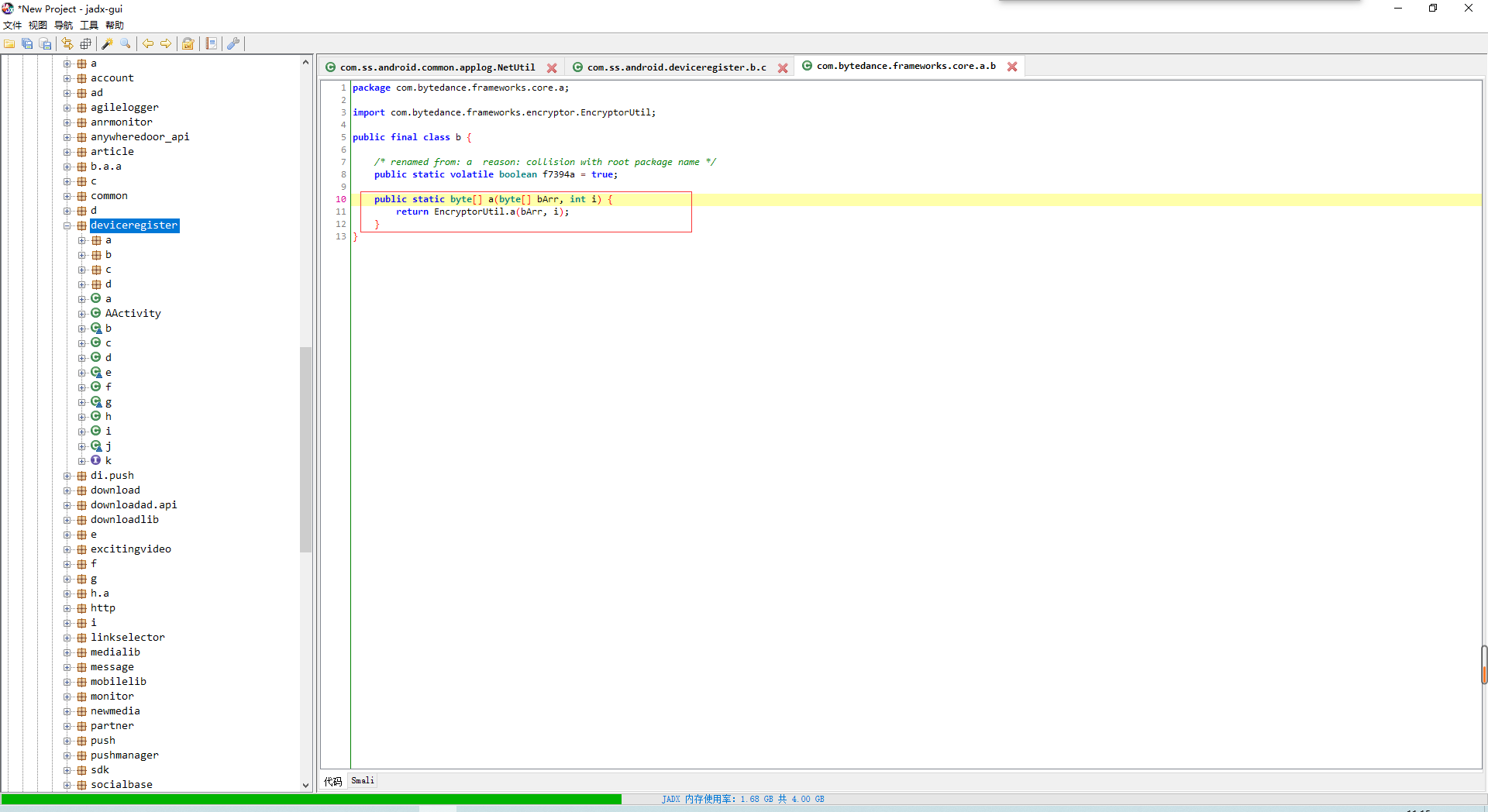Click class g icon under deviceregister
The width and height of the screenshot is (1488, 812).
point(96,401)
